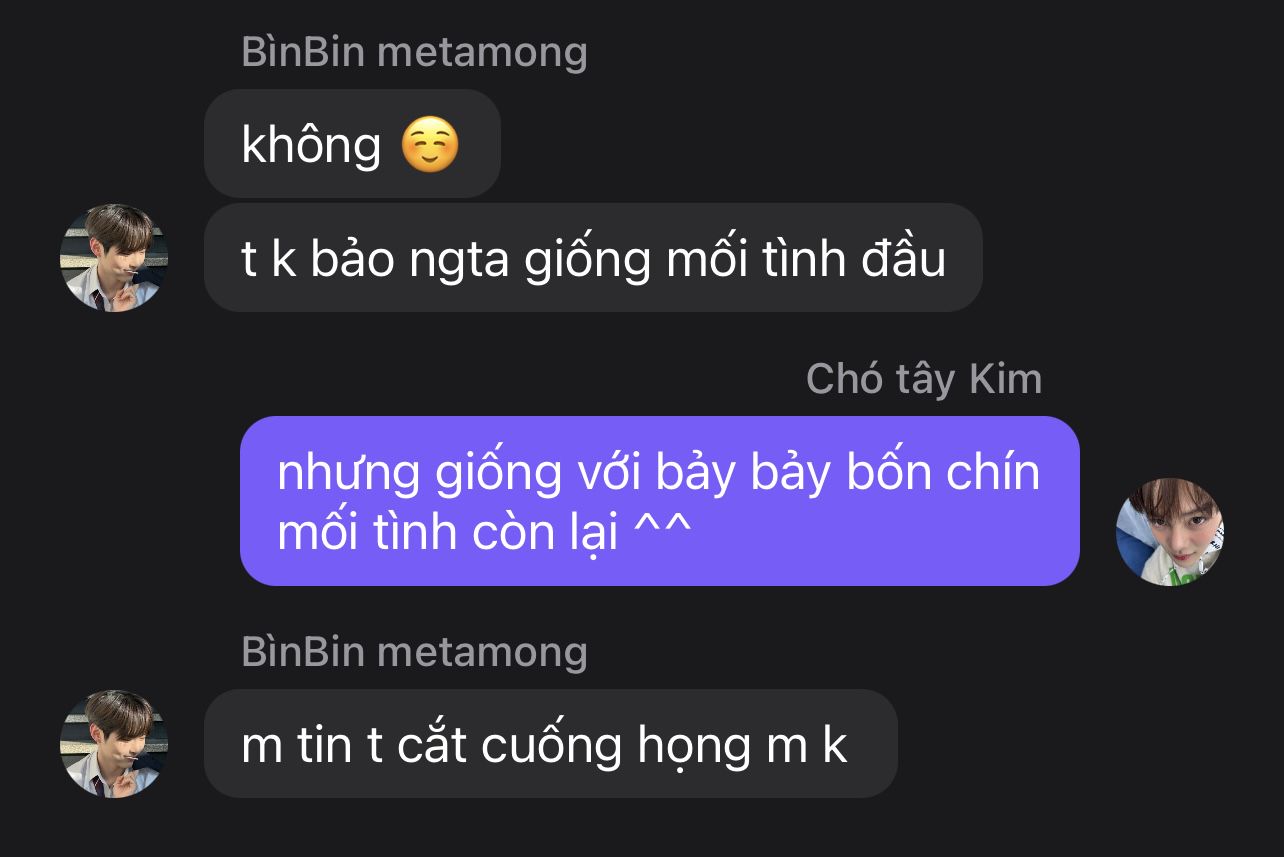
Task: Click the '^^' text in the purple message
Action: point(663,530)
